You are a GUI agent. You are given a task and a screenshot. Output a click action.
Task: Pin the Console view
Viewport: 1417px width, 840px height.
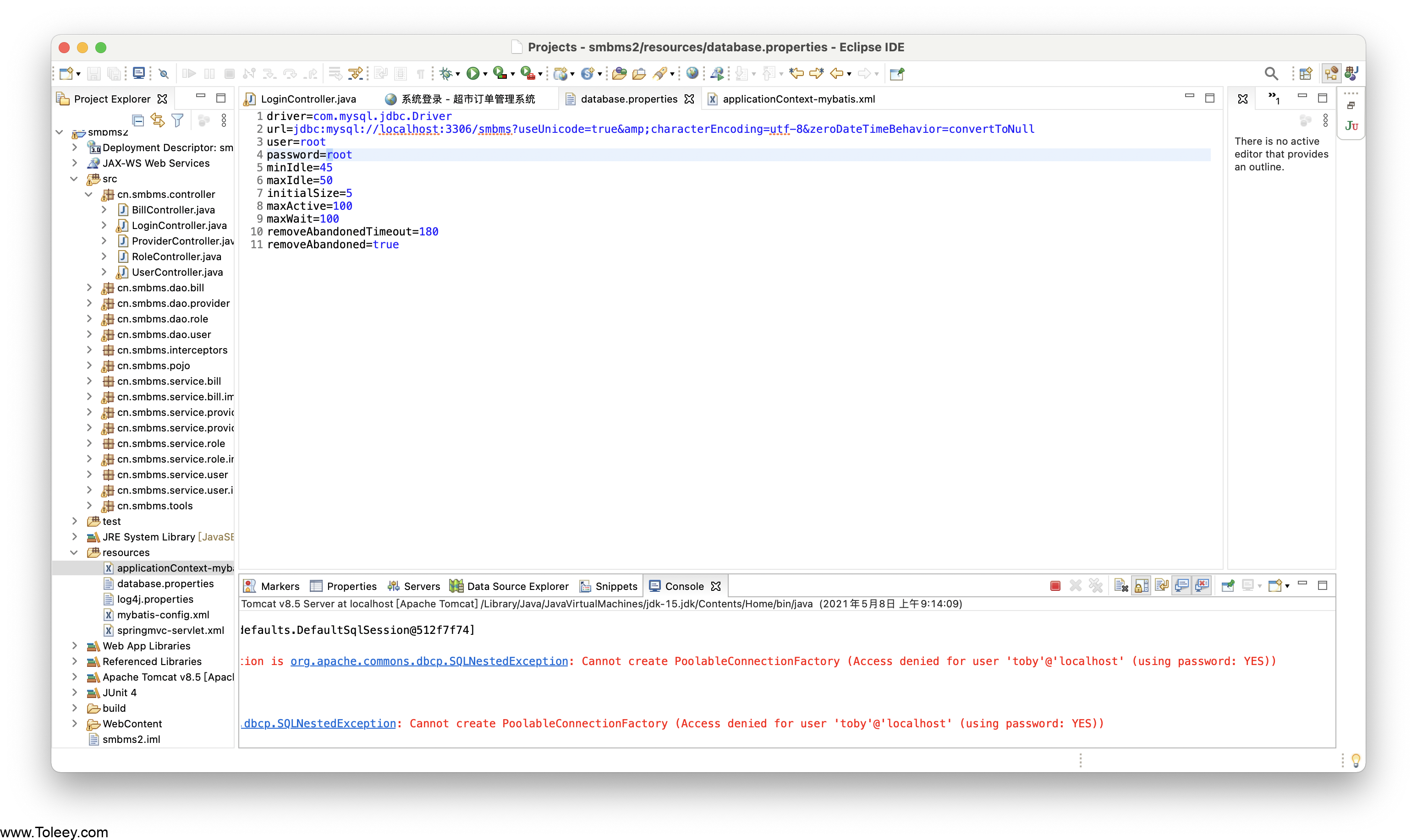tap(1227, 586)
